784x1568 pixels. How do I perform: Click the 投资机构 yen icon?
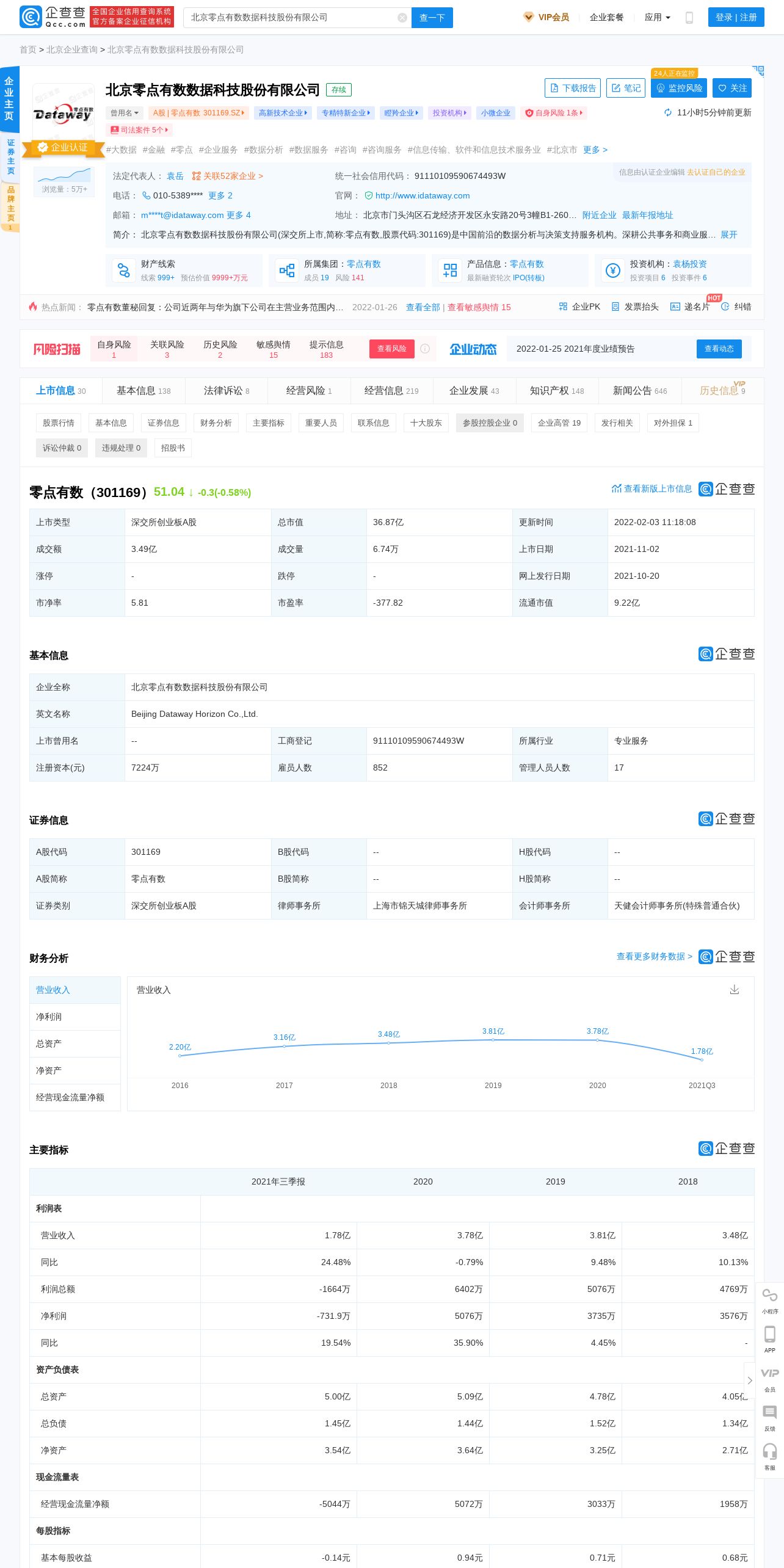(613, 270)
